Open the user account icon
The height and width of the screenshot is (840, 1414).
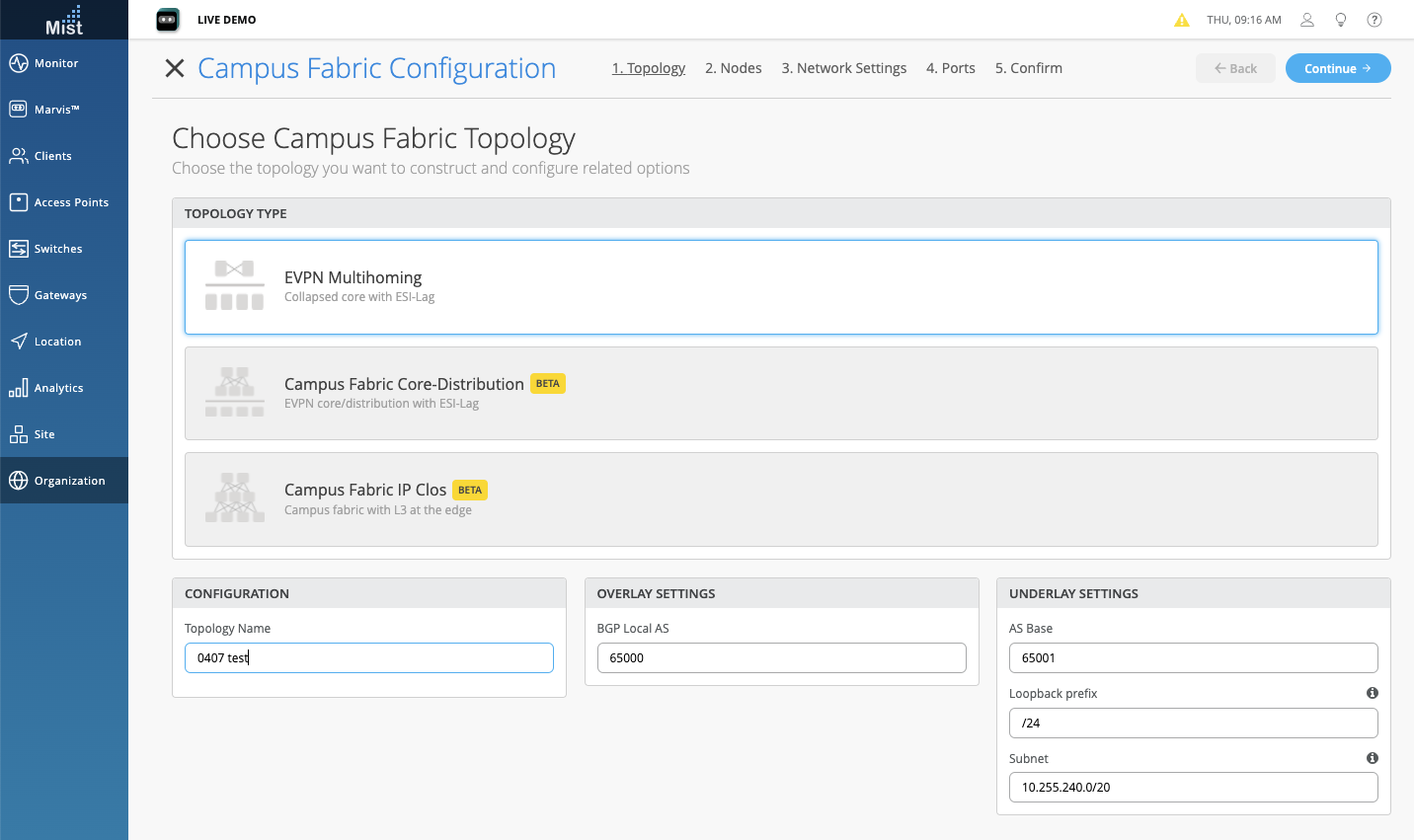click(1307, 20)
